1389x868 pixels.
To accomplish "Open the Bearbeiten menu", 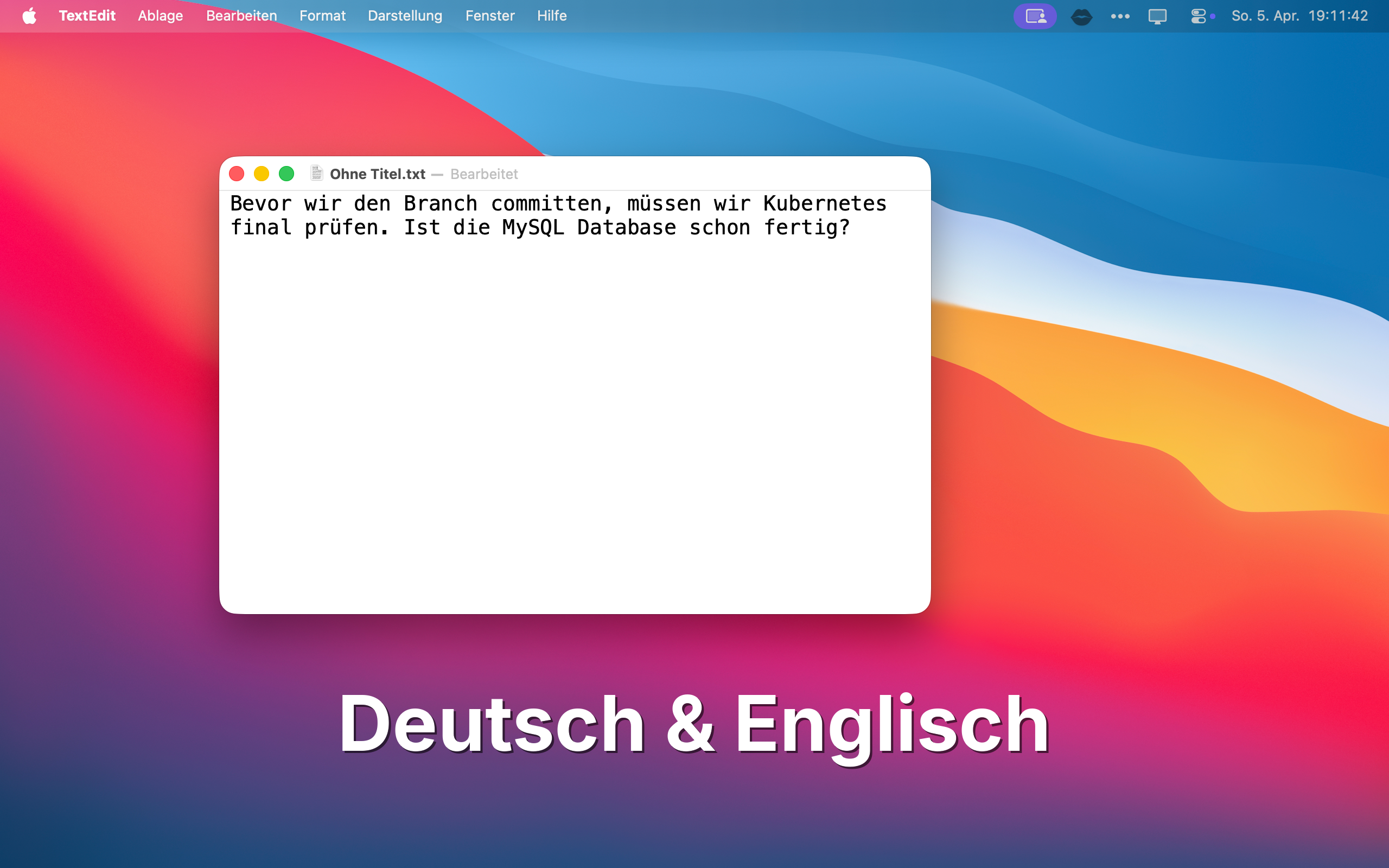I will [x=241, y=16].
